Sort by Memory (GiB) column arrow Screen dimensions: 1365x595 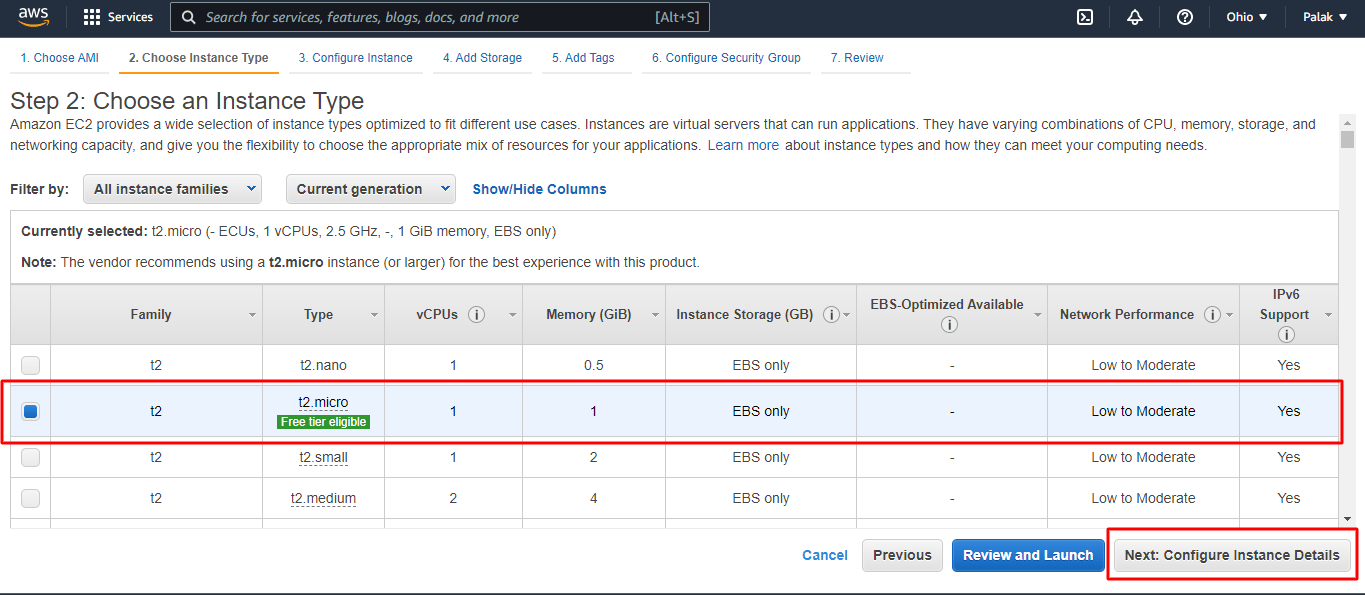655,315
